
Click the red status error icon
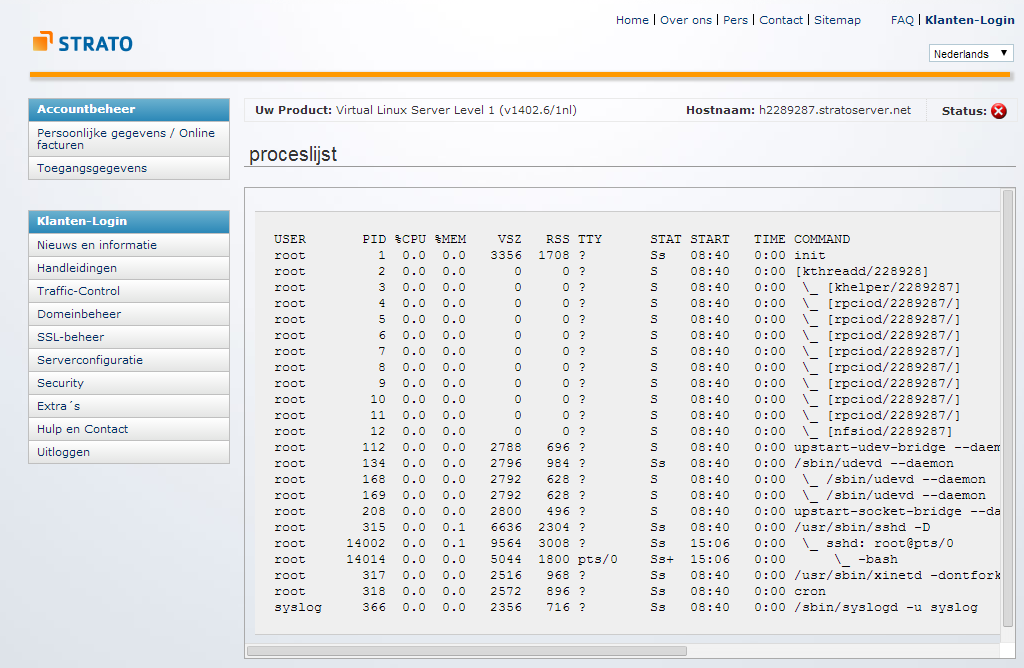pyautogui.click(x=998, y=111)
